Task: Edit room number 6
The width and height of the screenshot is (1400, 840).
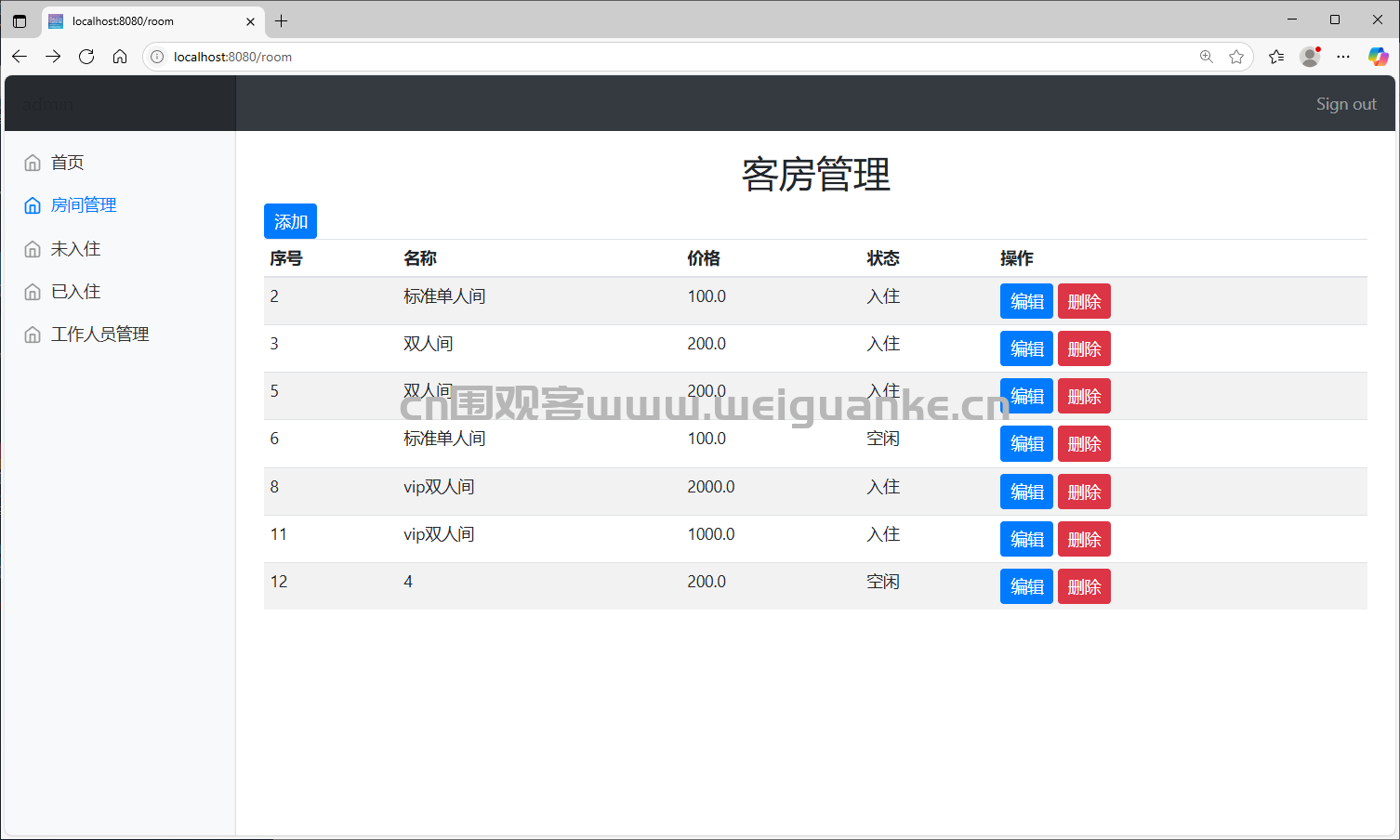Action: point(1026,443)
